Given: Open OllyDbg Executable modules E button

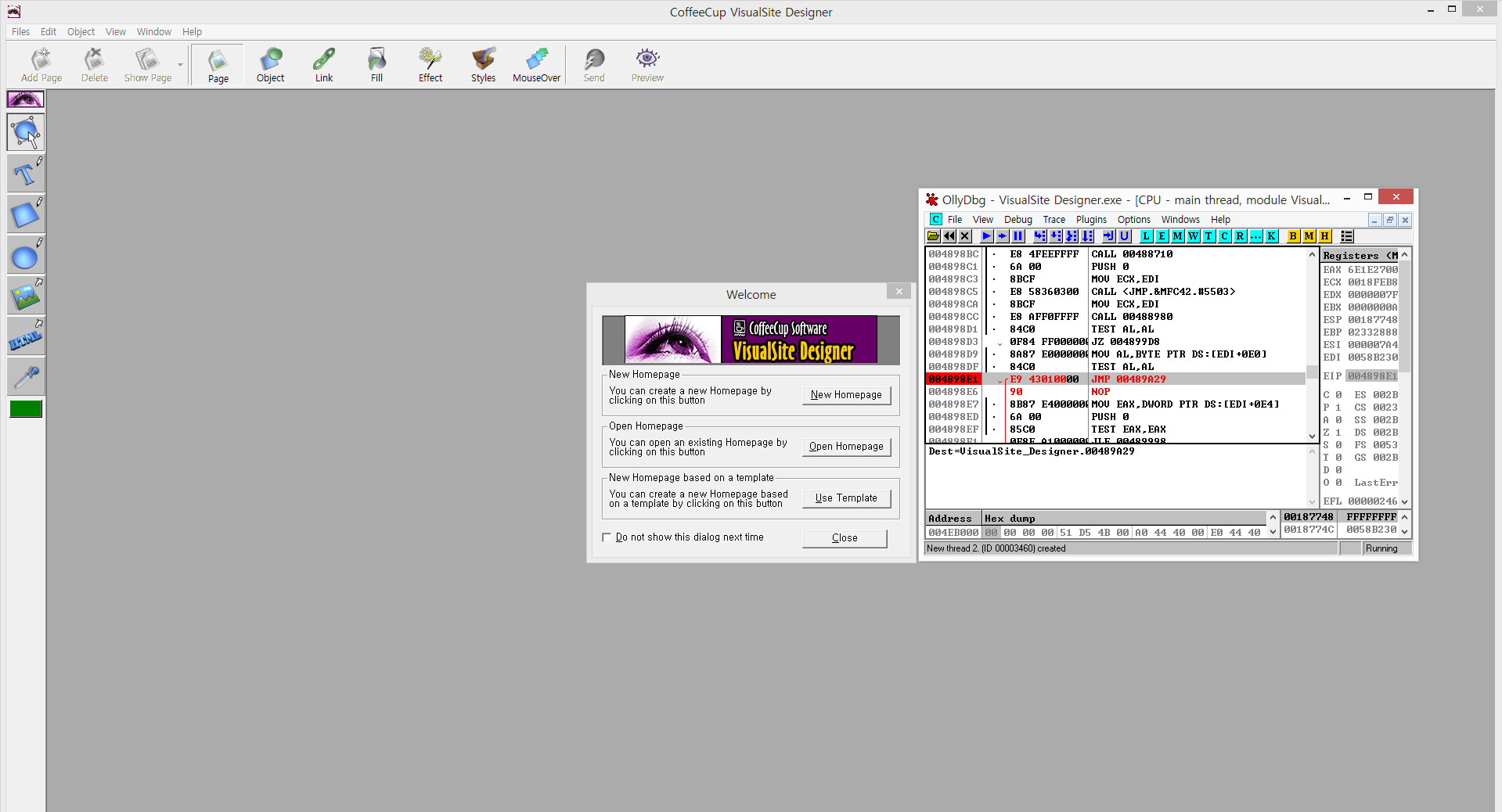Looking at the screenshot, I should click(x=1162, y=236).
